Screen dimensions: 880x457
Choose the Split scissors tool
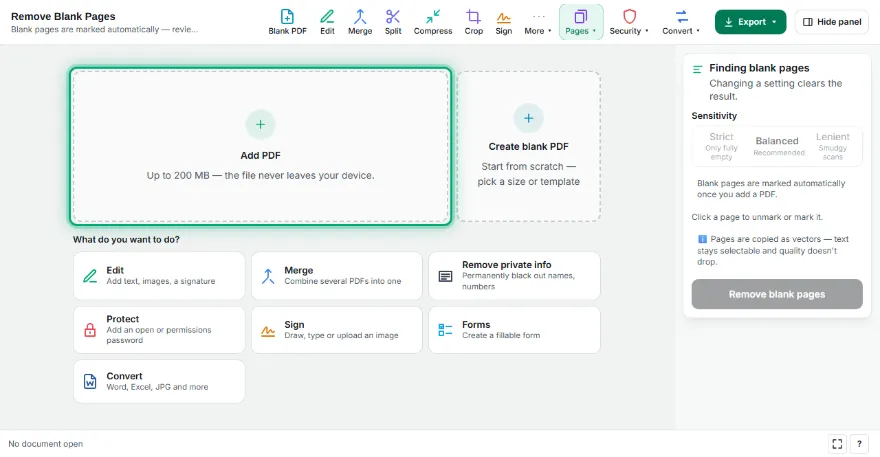[x=393, y=22]
